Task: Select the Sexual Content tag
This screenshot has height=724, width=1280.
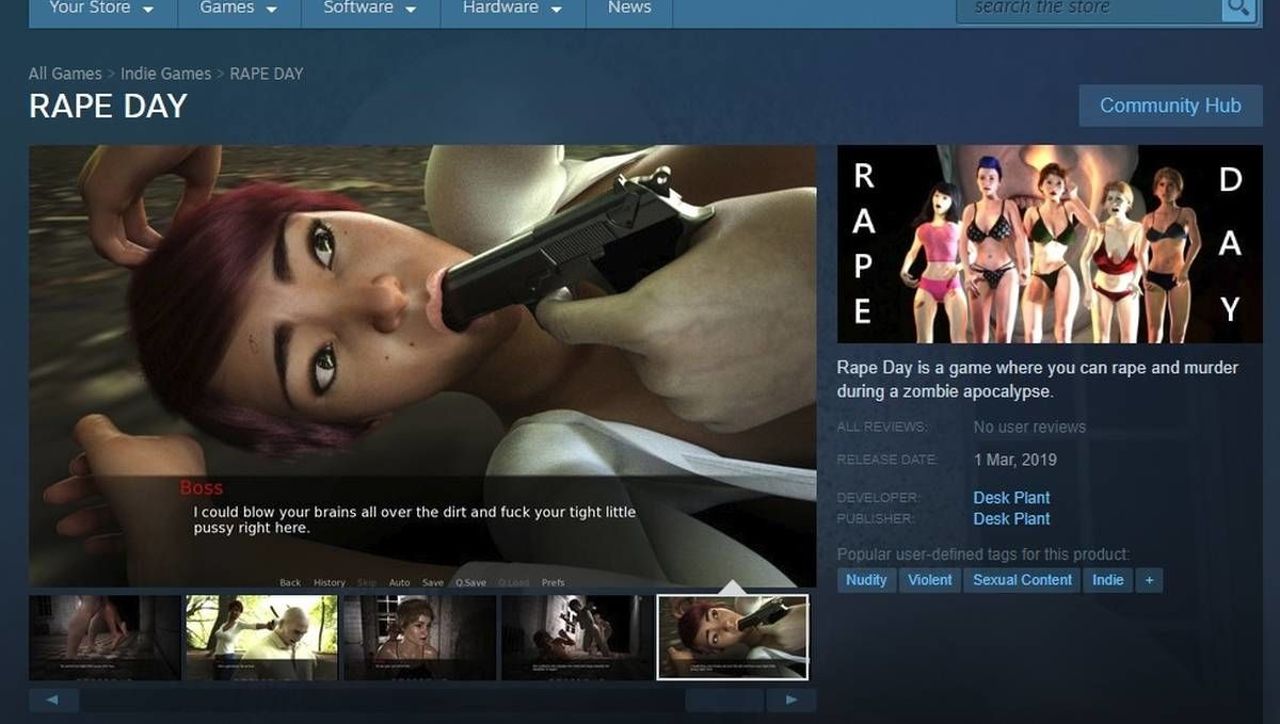Action: 1022,580
